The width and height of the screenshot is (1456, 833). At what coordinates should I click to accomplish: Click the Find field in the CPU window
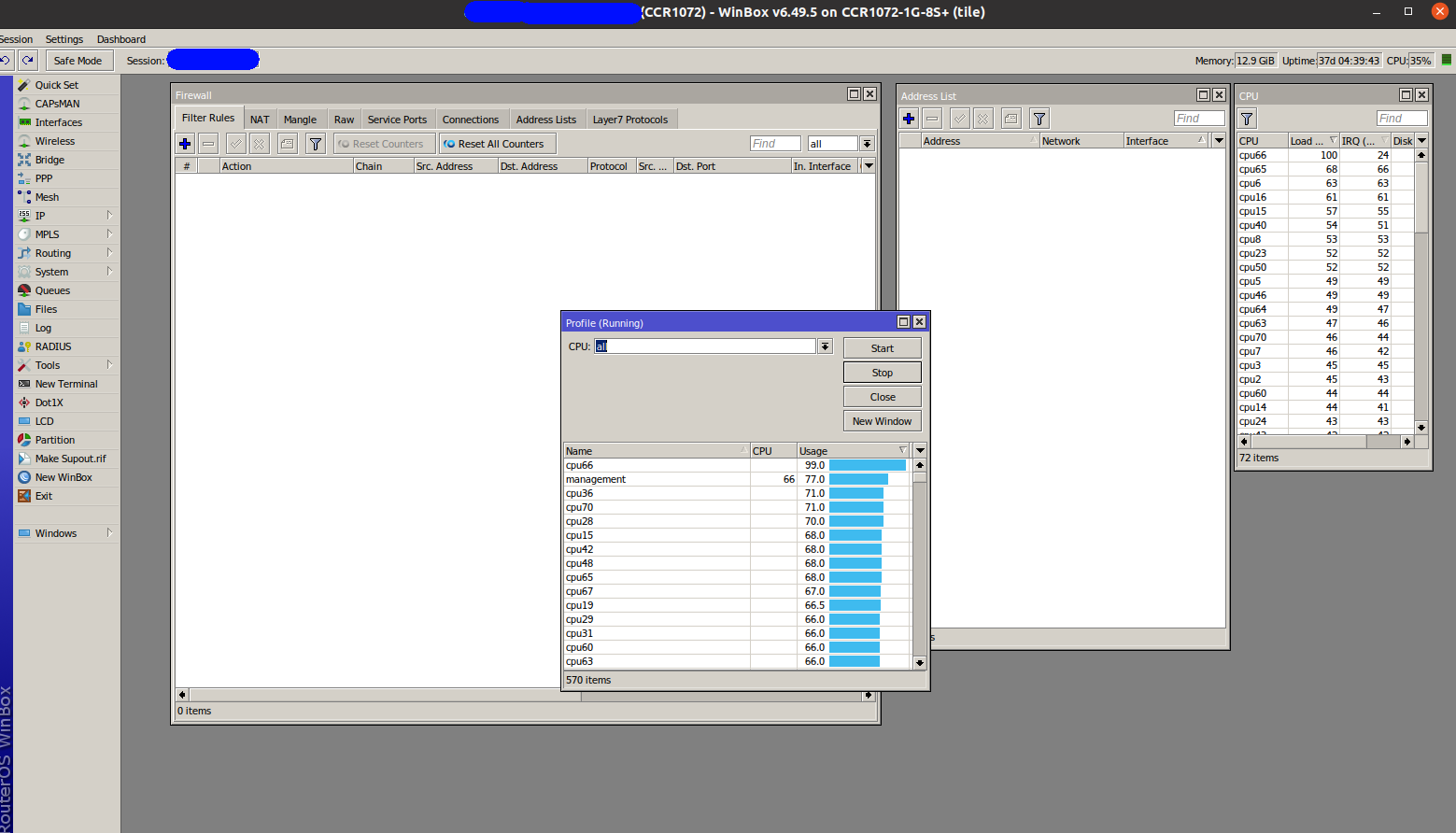(1402, 119)
